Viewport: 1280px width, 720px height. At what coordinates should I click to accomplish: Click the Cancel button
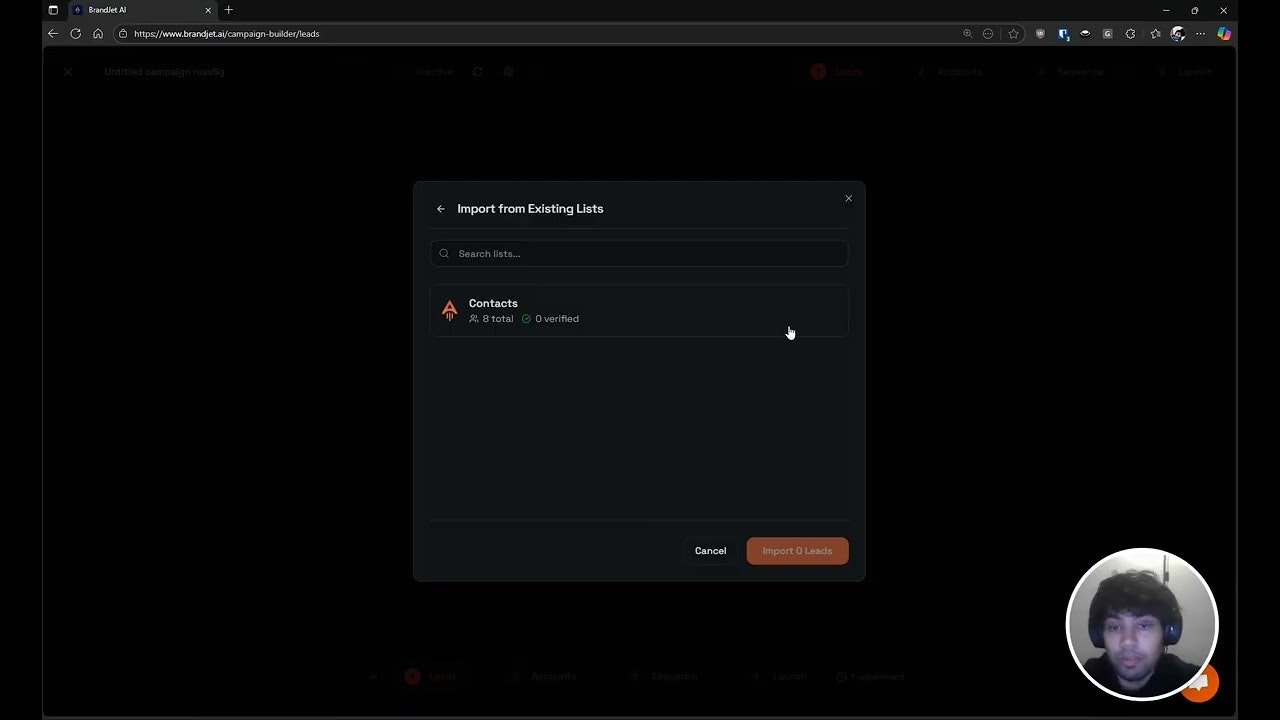(x=710, y=550)
